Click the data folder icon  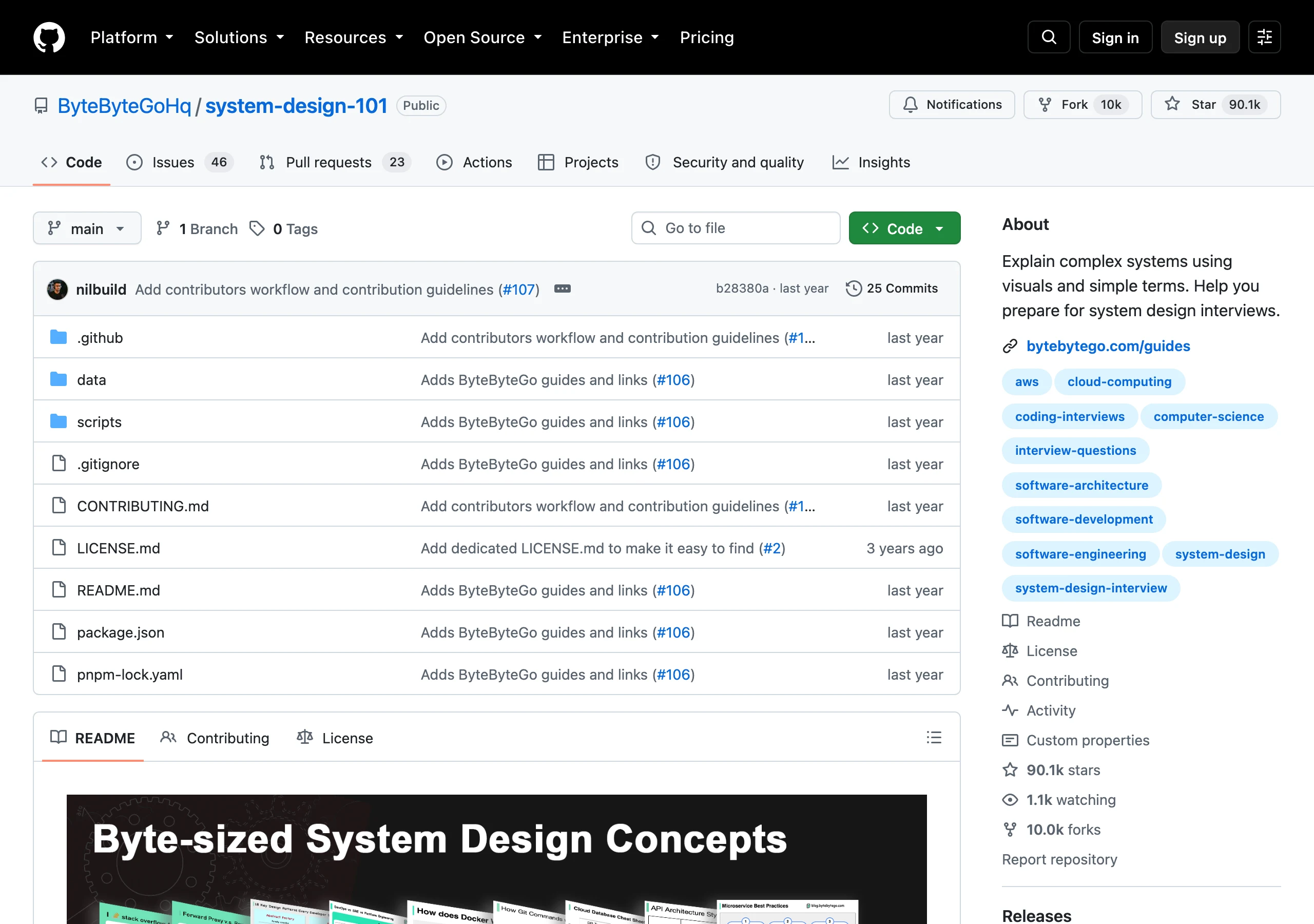(x=59, y=379)
